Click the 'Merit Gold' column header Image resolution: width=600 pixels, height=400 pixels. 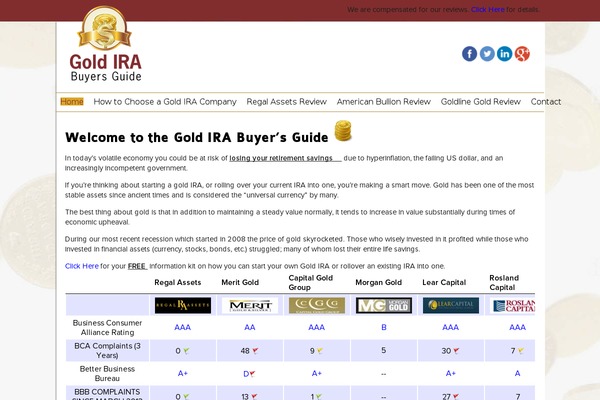point(240,282)
